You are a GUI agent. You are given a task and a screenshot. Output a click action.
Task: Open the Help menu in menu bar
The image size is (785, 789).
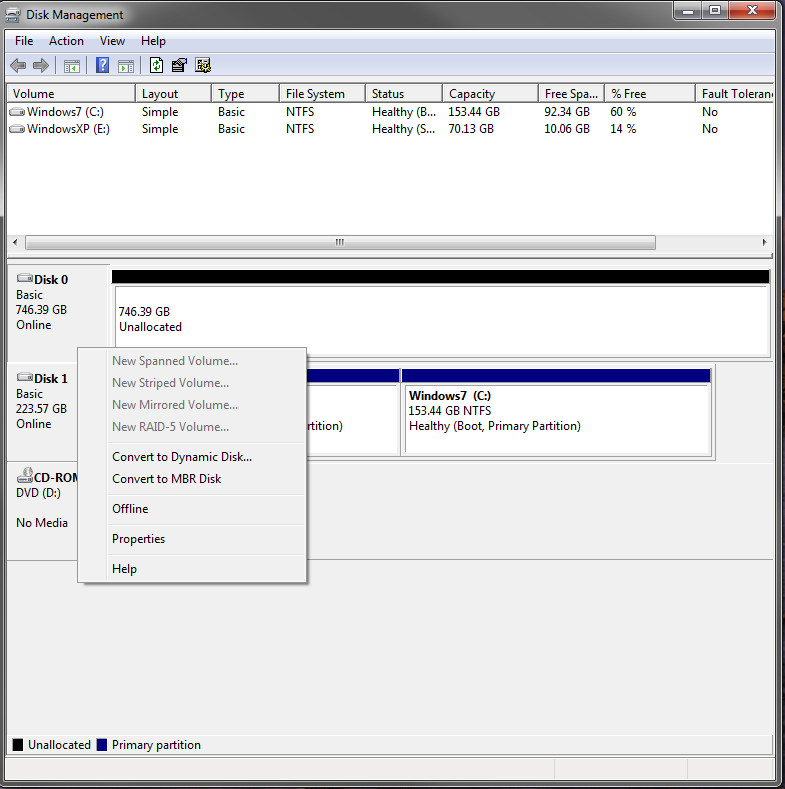[x=153, y=41]
